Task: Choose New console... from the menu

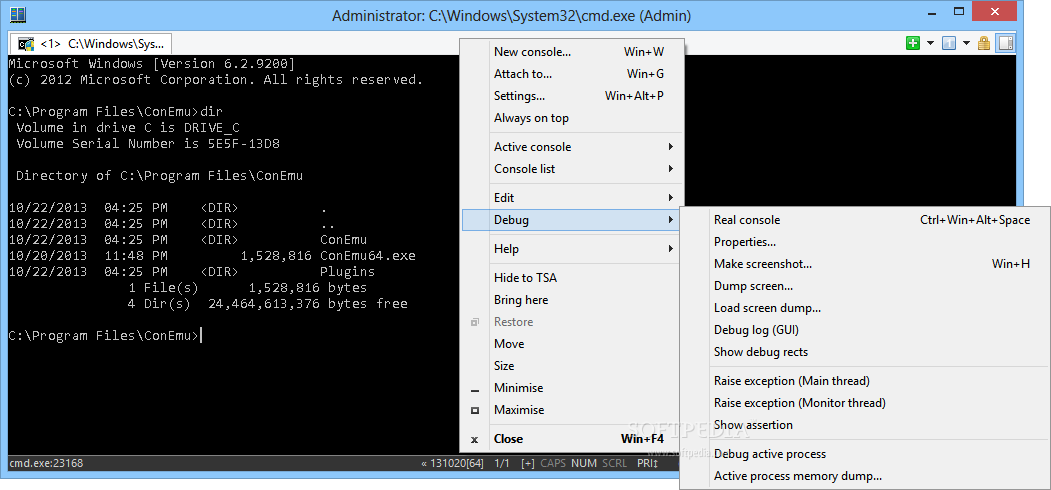Action: 572,52
